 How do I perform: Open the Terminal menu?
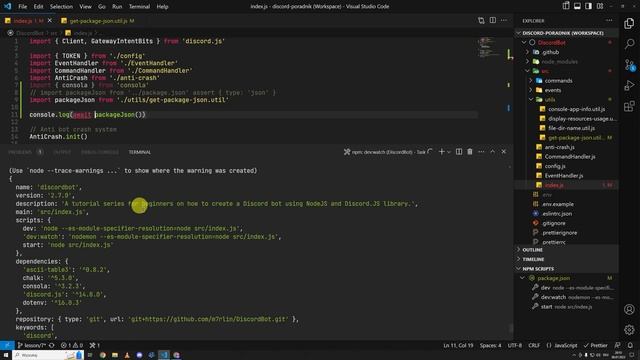click(x=139, y=7)
